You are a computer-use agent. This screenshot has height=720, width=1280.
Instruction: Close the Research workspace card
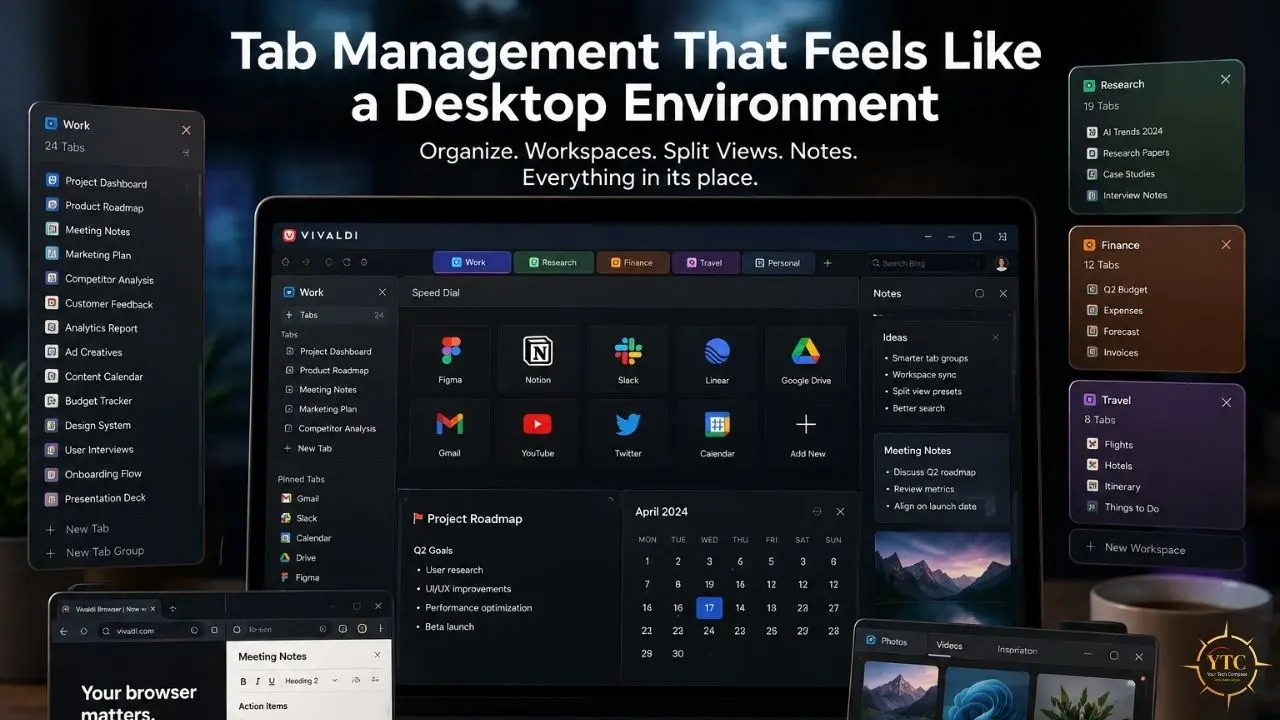(1225, 79)
